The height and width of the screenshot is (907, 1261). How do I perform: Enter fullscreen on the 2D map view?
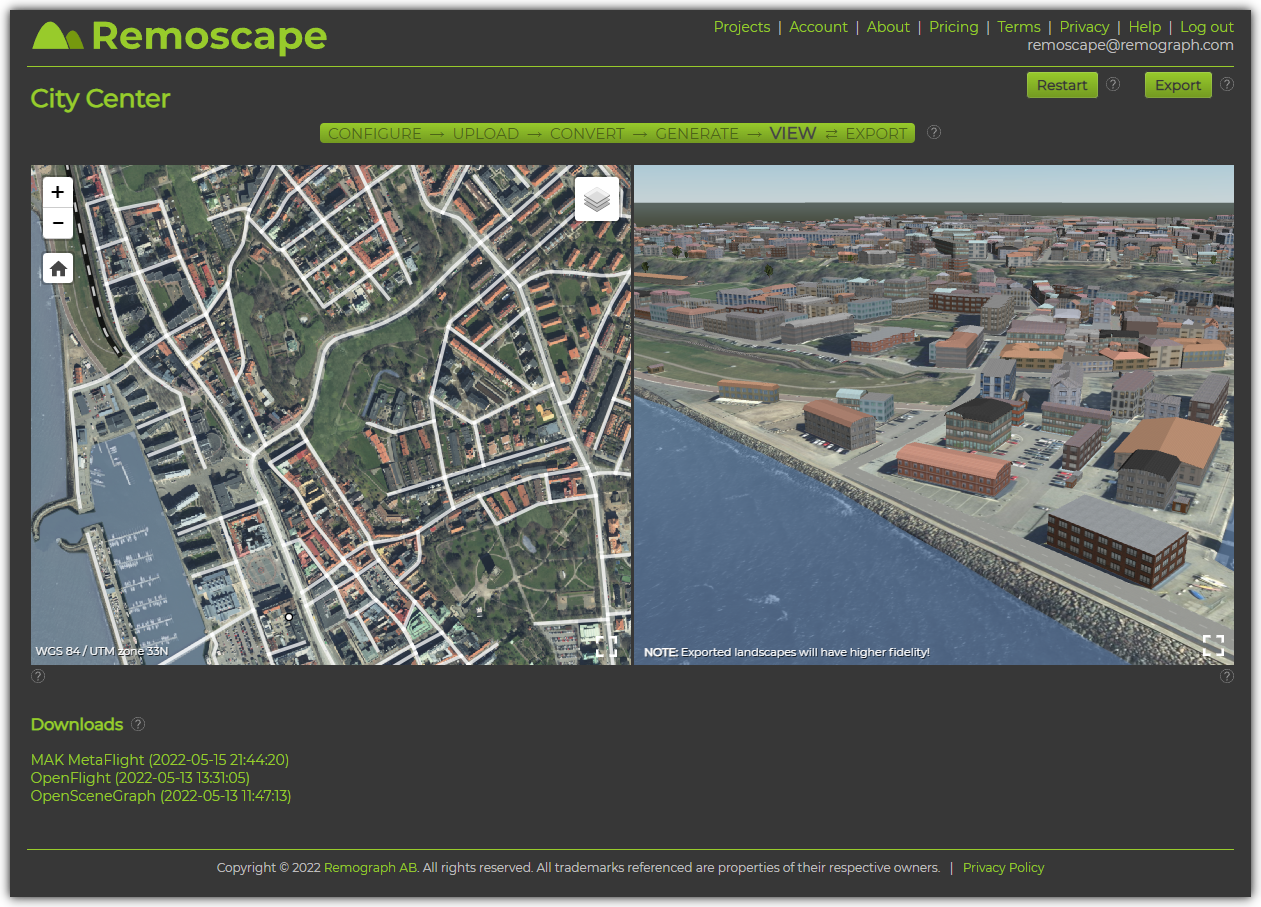pos(606,645)
